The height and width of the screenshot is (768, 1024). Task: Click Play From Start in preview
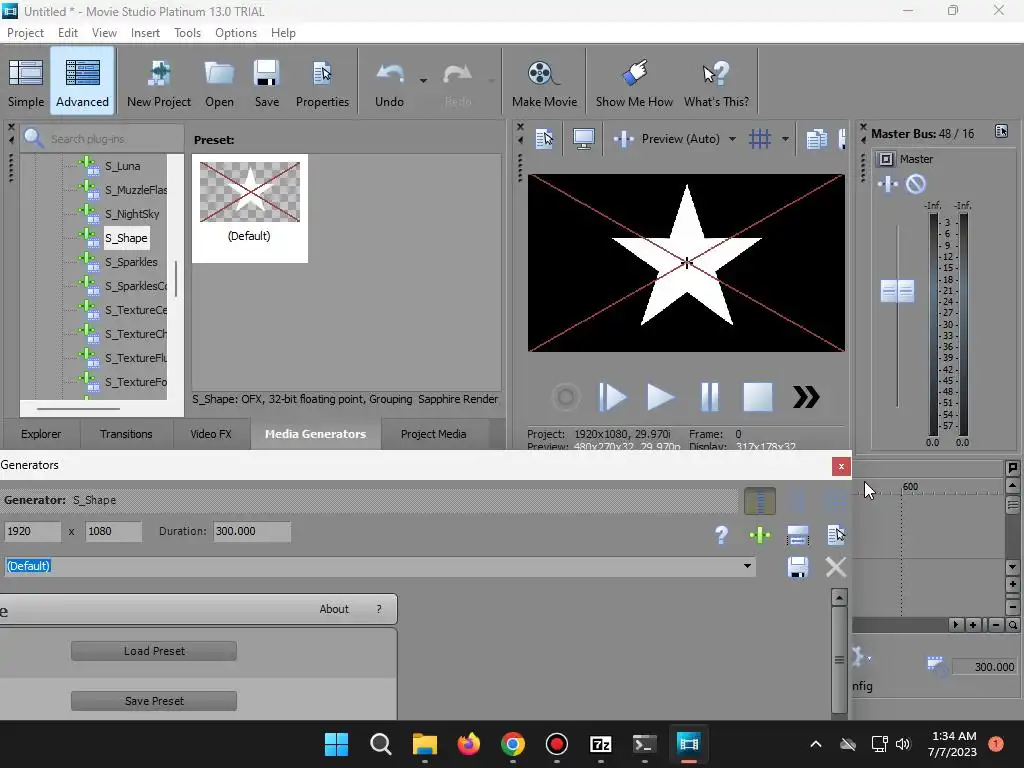[x=613, y=397]
